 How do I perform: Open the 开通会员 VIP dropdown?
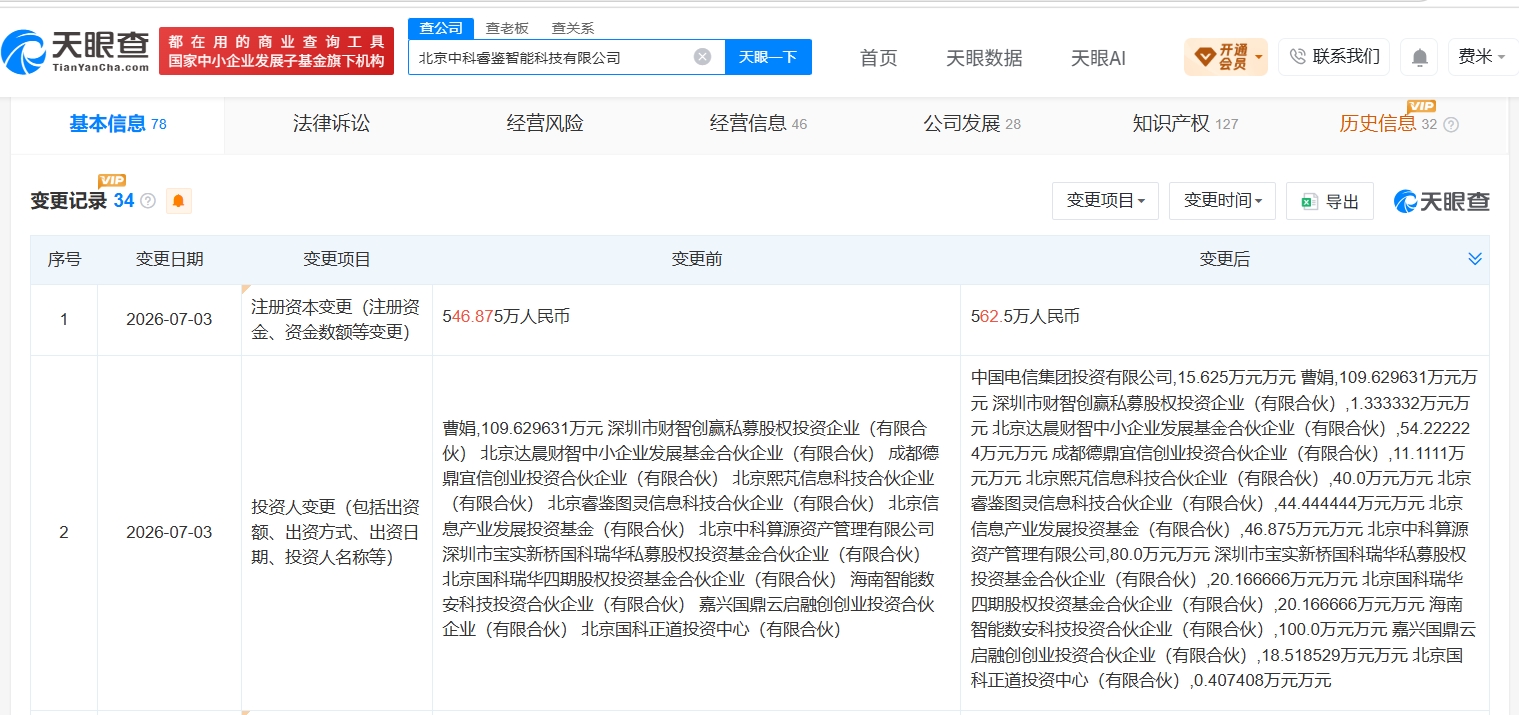pos(1225,57)
